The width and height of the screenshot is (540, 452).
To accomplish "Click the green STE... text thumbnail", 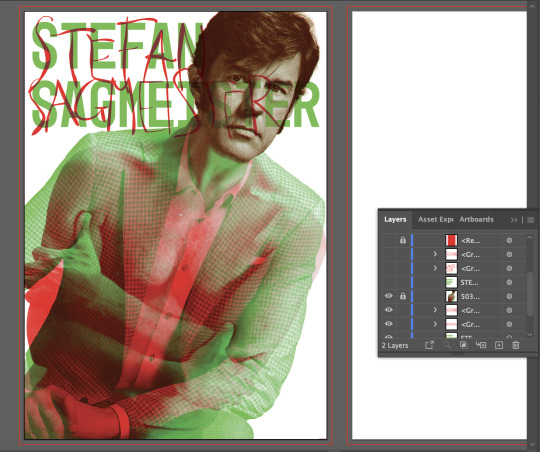I will [451, 282].
